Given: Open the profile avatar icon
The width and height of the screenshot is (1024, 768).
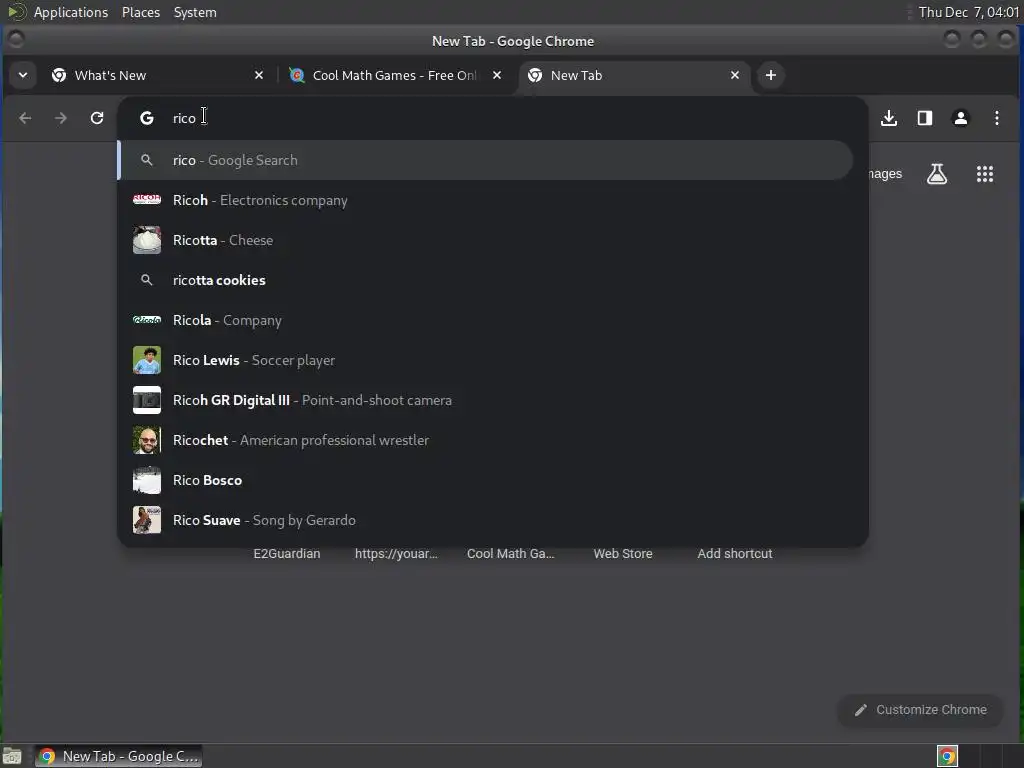Looking at the screenshot, I should [x=961, y=118].
